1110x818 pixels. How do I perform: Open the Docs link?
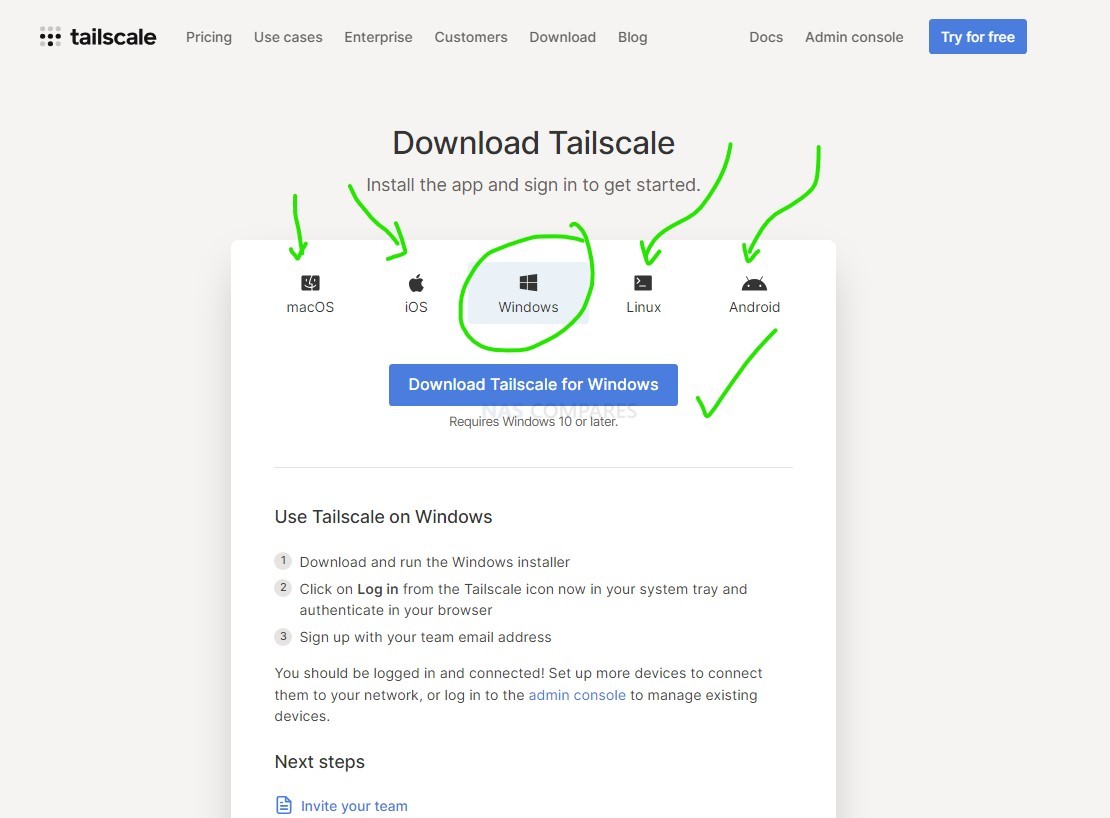[x=766, y=37]
